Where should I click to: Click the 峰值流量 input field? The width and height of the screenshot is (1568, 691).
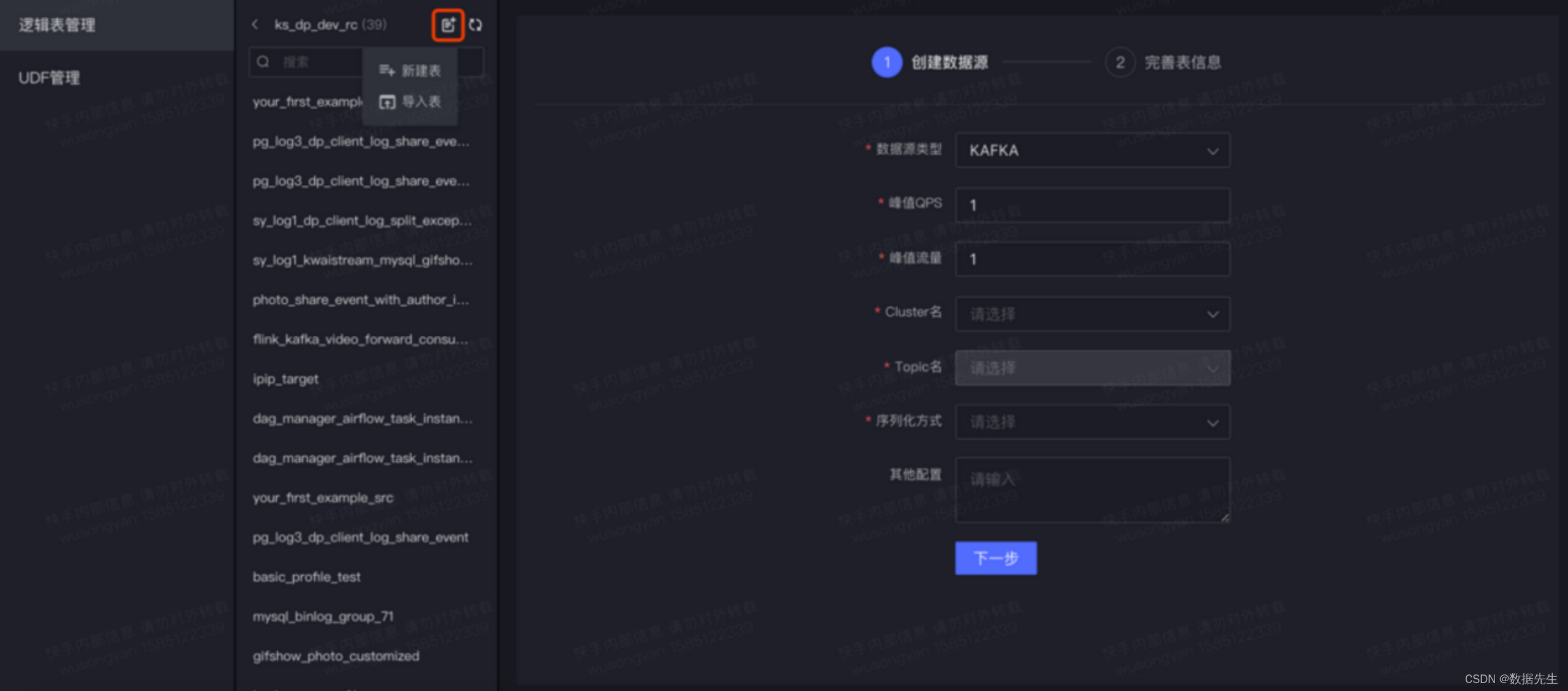pyautogui.click(x=1092, y=259)
